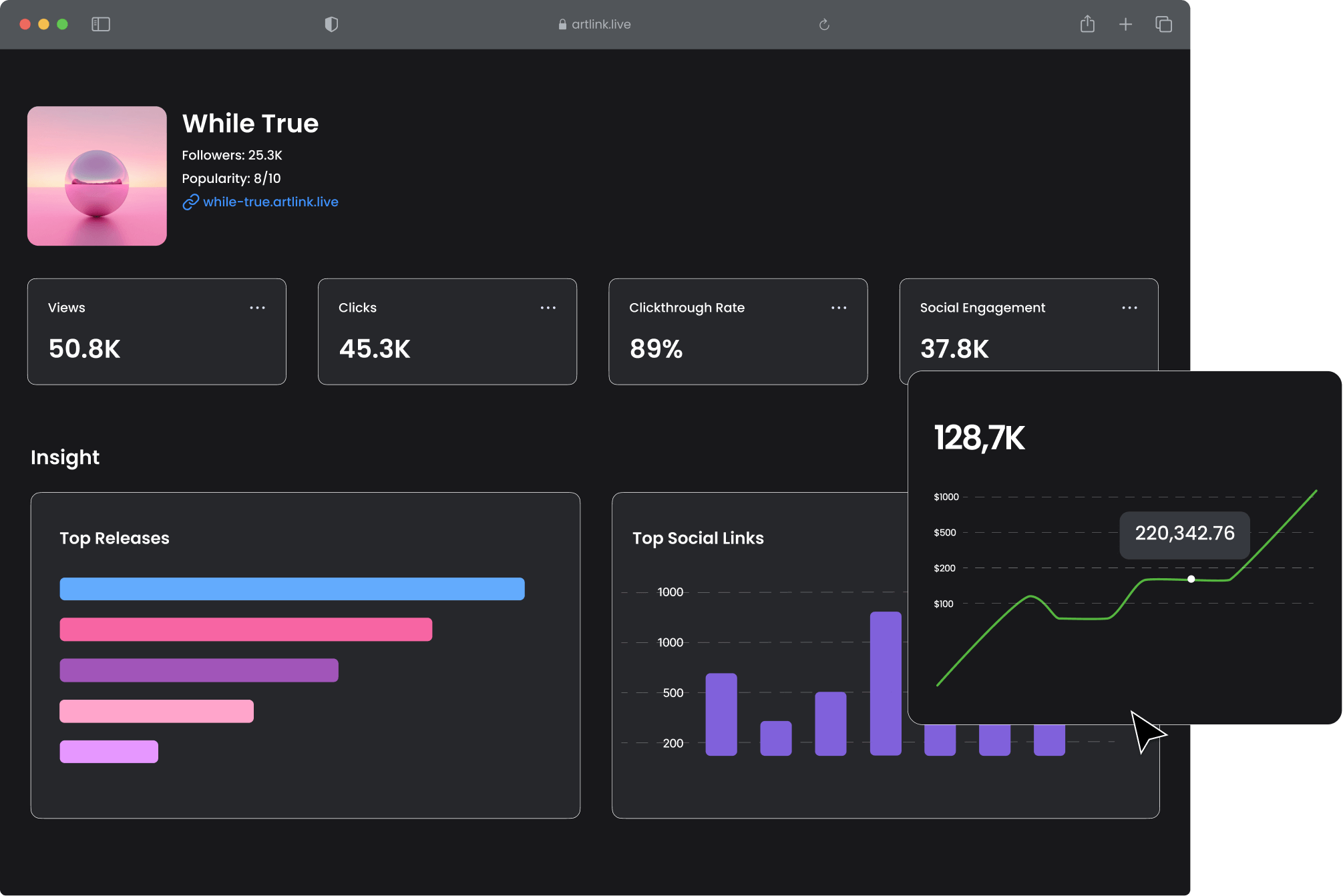1343x896 pixels.
Task: Click the $100 axis label
Action: point(943,604)
